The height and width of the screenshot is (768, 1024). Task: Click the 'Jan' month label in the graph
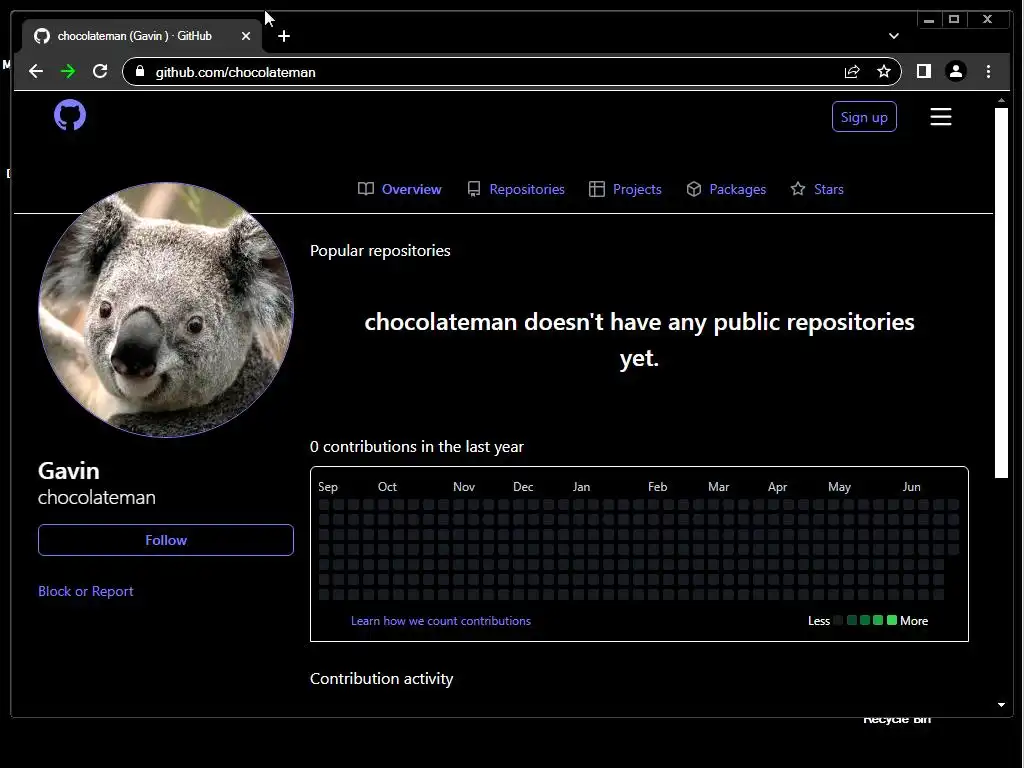tap(581, 487)
